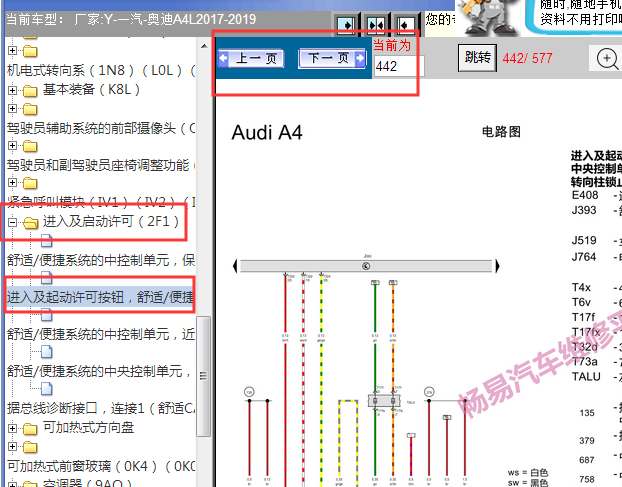Screen dimensions: 622x487
Task: Go to the next page (下一页)
Action: [x=332, y=59]
